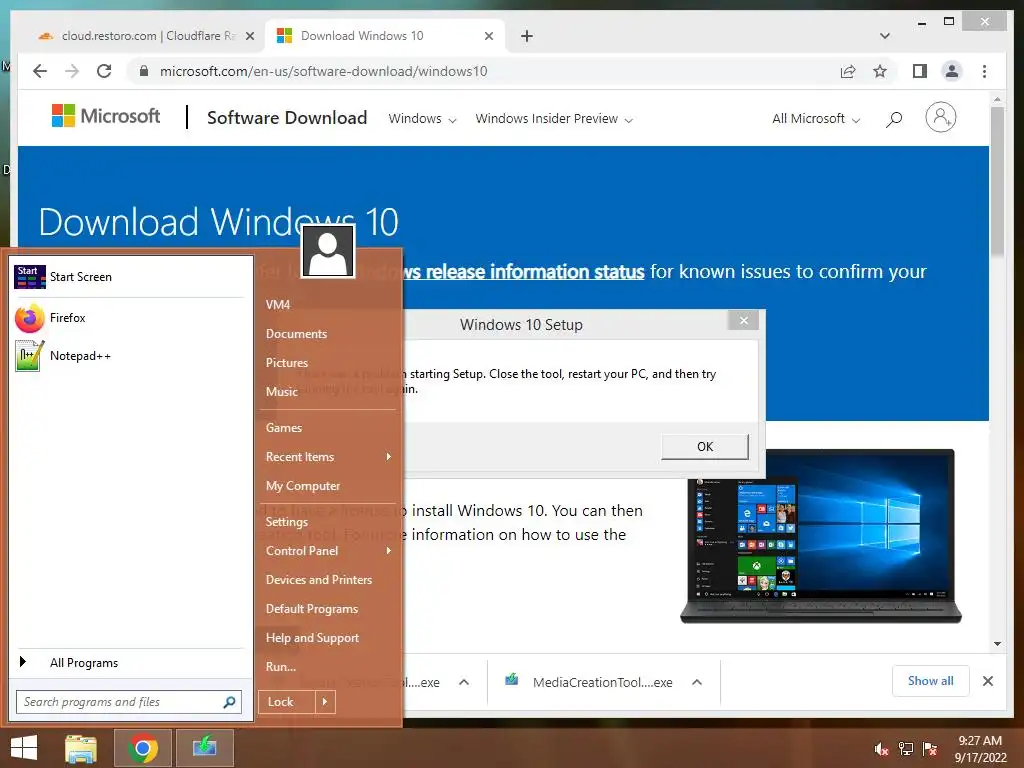Open File Explorer from taskbar
The height and width of the screenshot is (768, 1024).
[x=81, y=748]
